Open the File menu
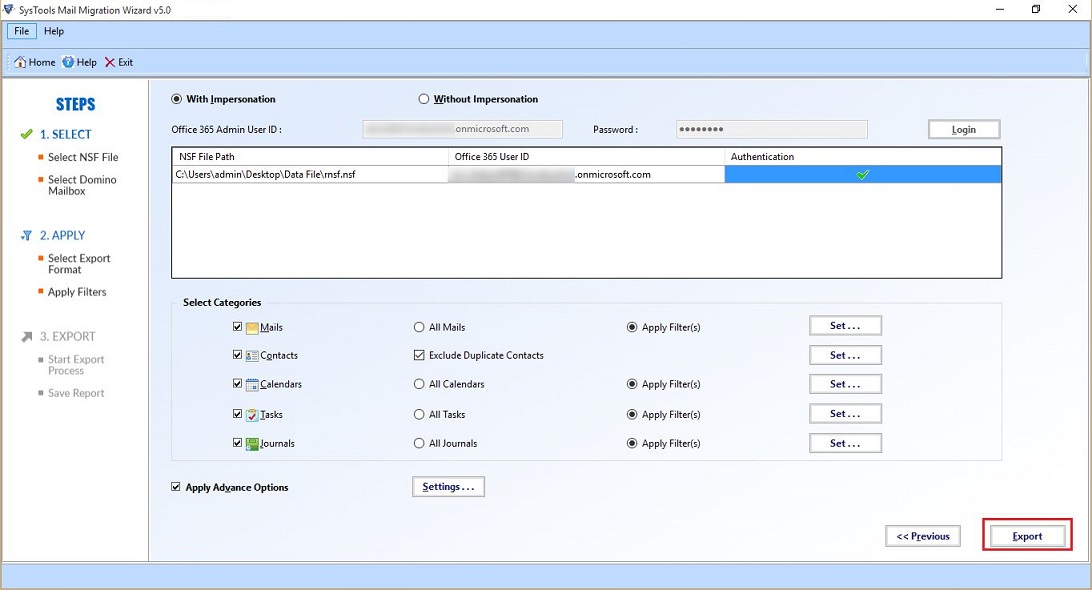This screenshot has width=1092, height=590. click(x=22, y=31)
